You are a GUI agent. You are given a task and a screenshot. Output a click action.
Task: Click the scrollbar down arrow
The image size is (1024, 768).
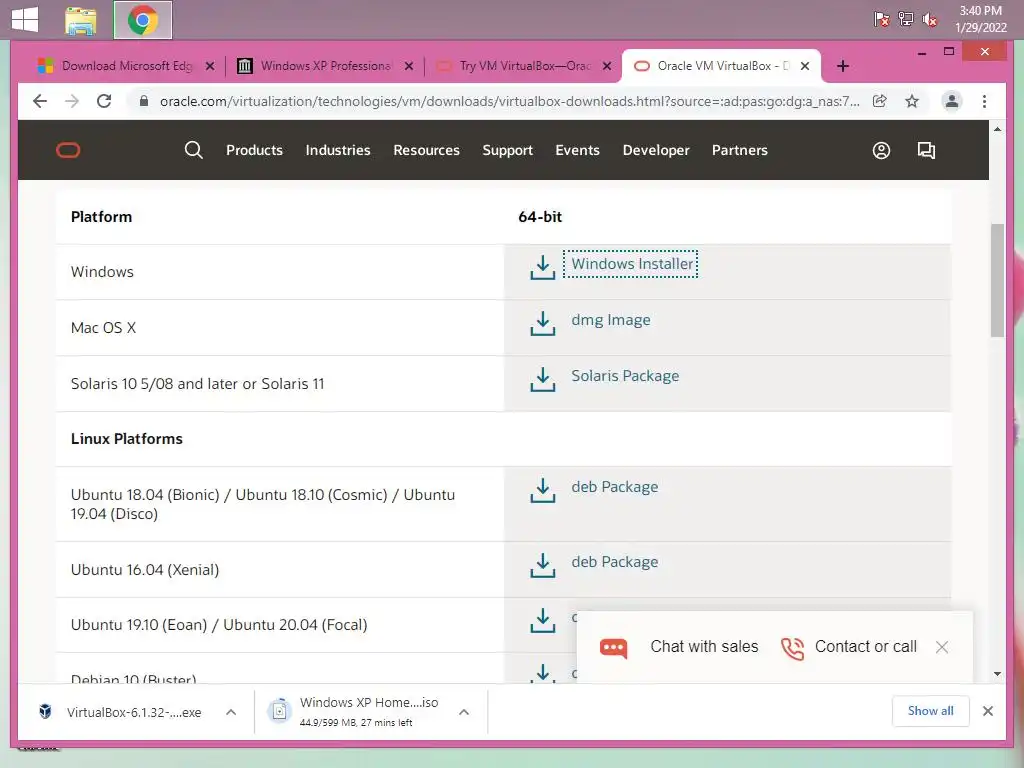997,673
